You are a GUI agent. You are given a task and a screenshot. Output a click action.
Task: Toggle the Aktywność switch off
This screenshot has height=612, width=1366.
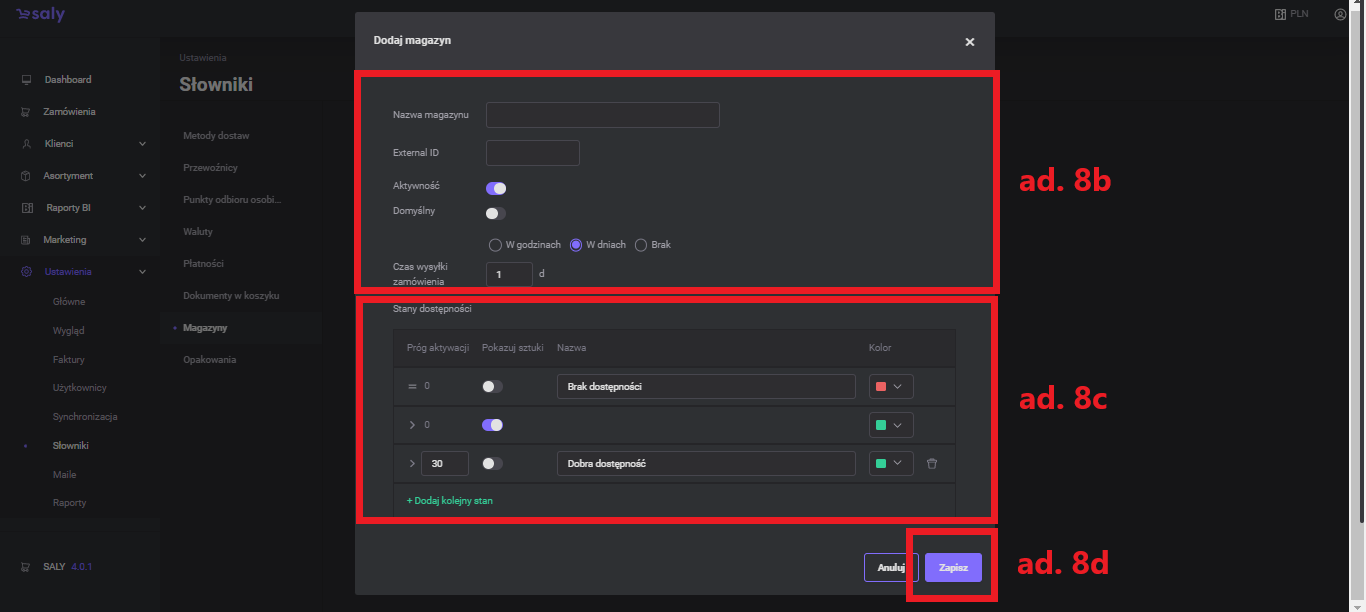[496, 188]
